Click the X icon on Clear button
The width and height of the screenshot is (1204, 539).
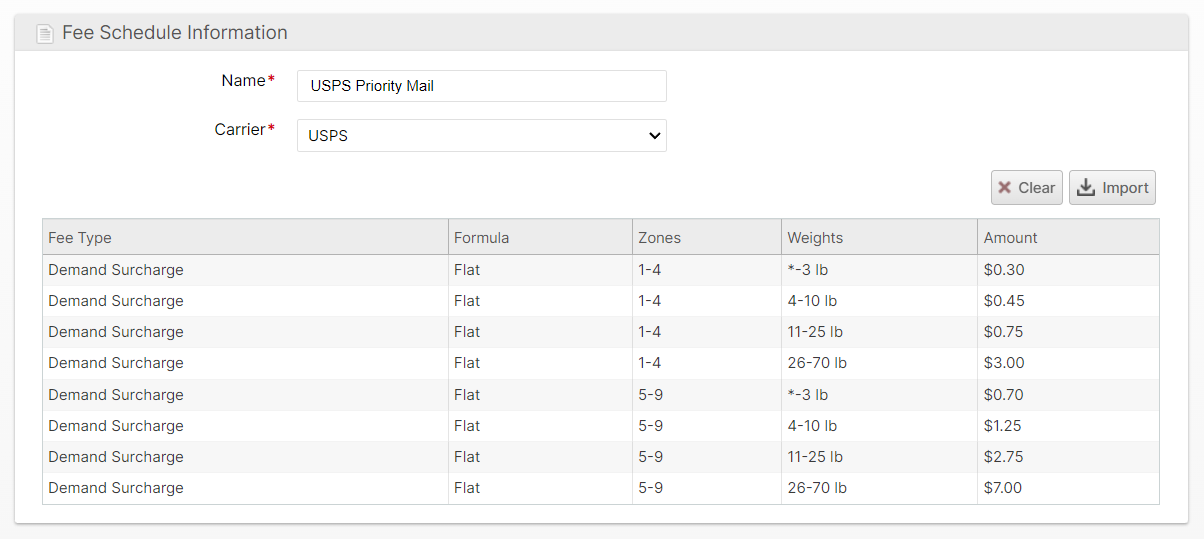click(1005, 188)
